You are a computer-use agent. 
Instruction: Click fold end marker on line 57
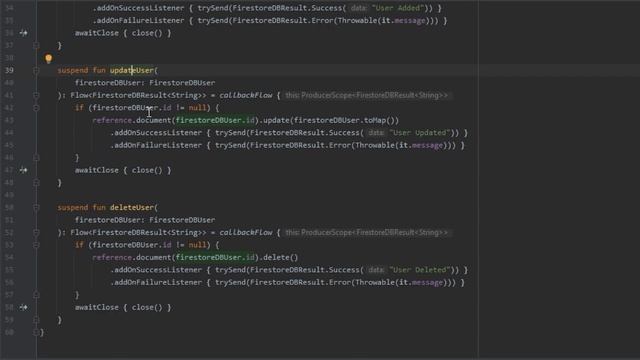(x=36, y=295)
